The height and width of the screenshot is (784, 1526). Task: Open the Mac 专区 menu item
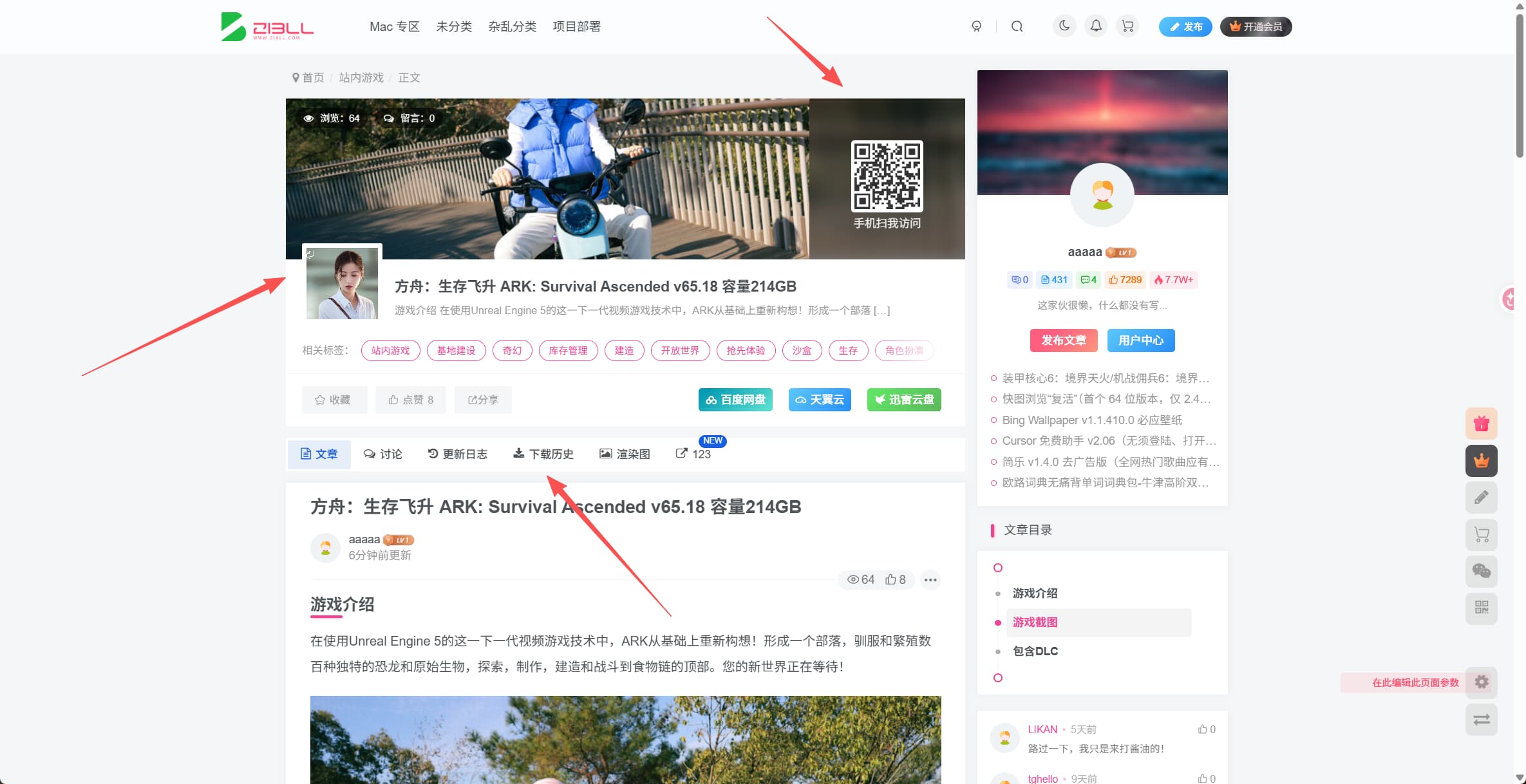pos(395,26)
